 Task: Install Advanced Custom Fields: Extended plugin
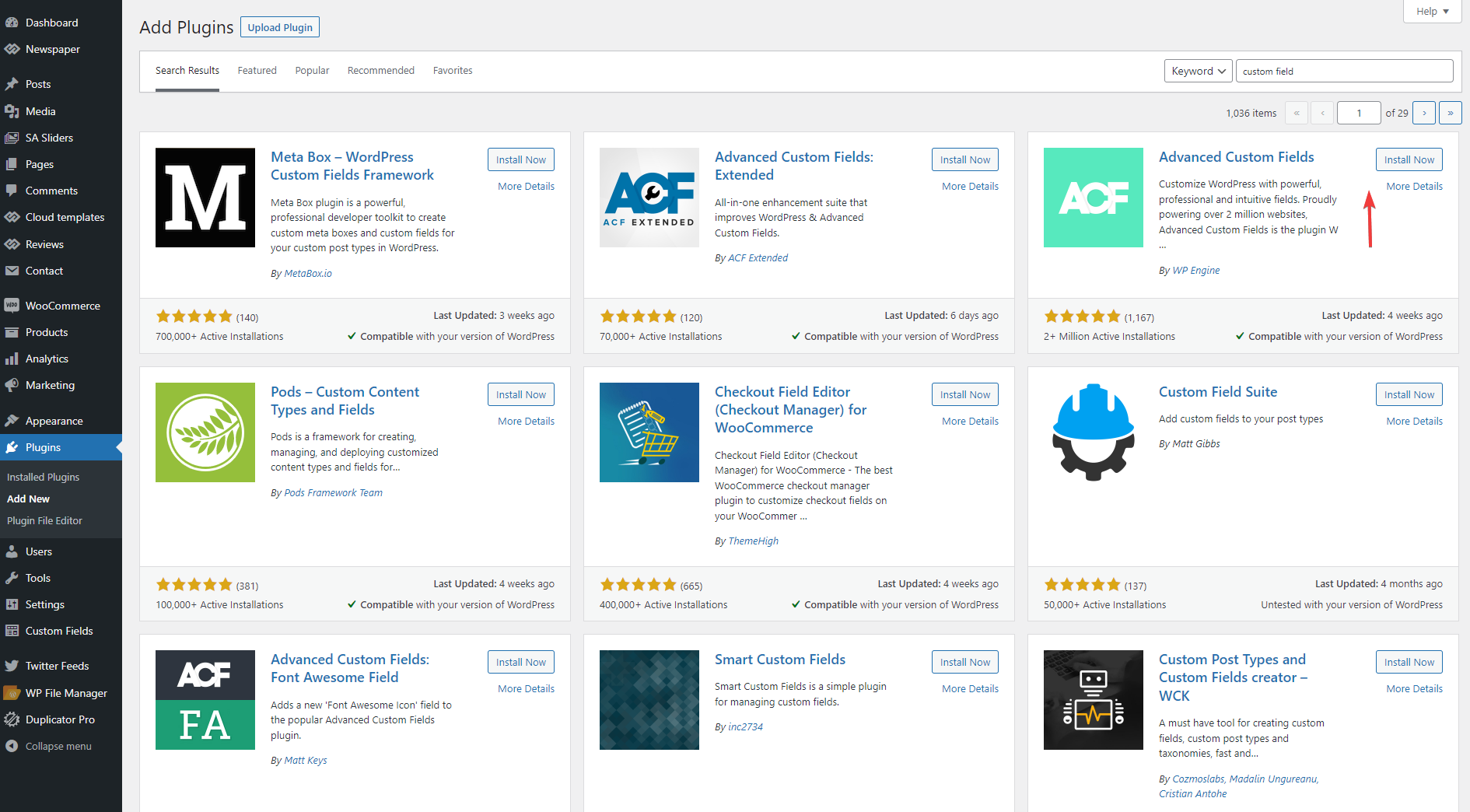(964, 159)
